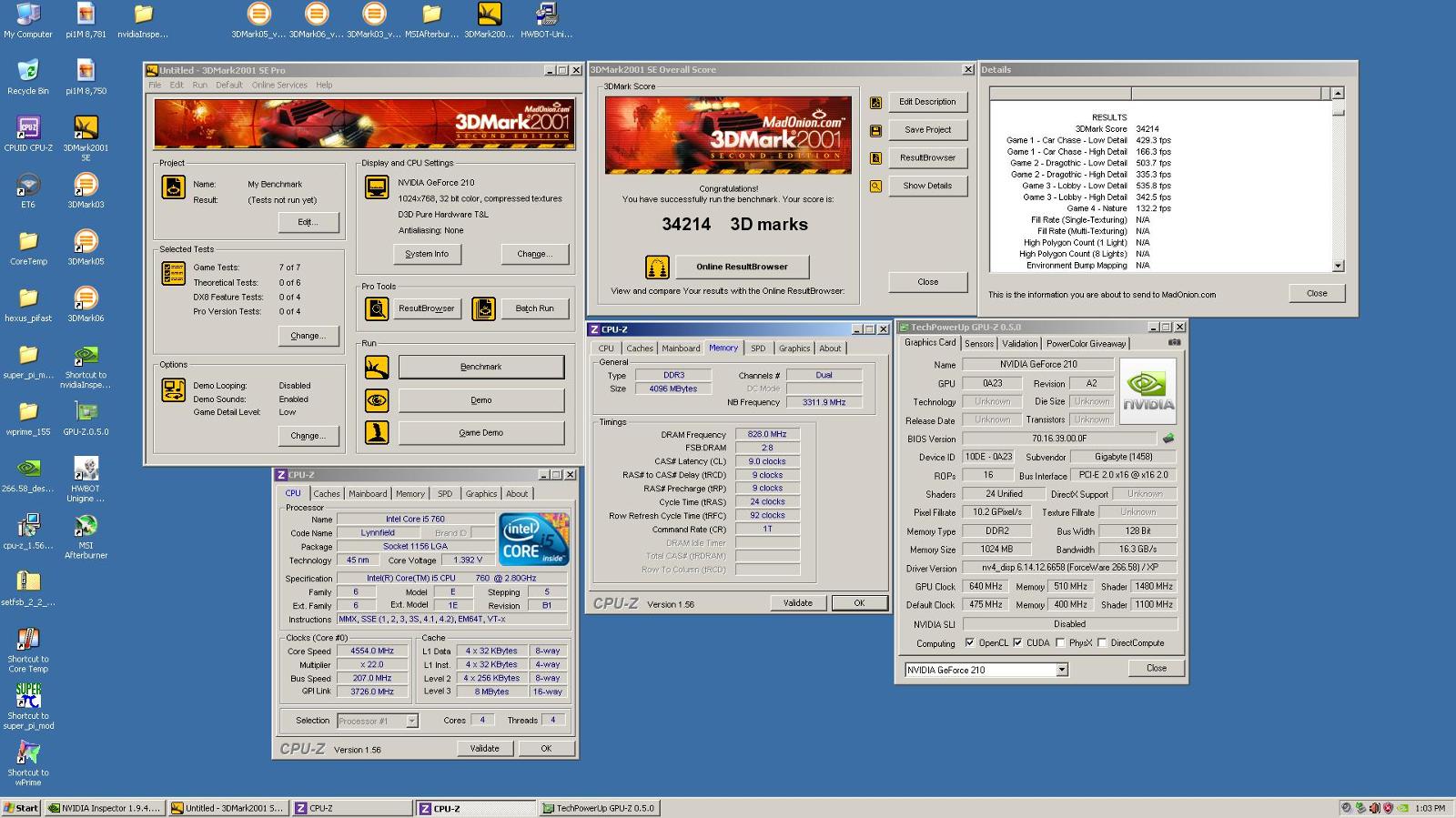Switch to Mainboard tab in CPU-Z CPU window
The image size is (1456, 818).
coord(368,494)
